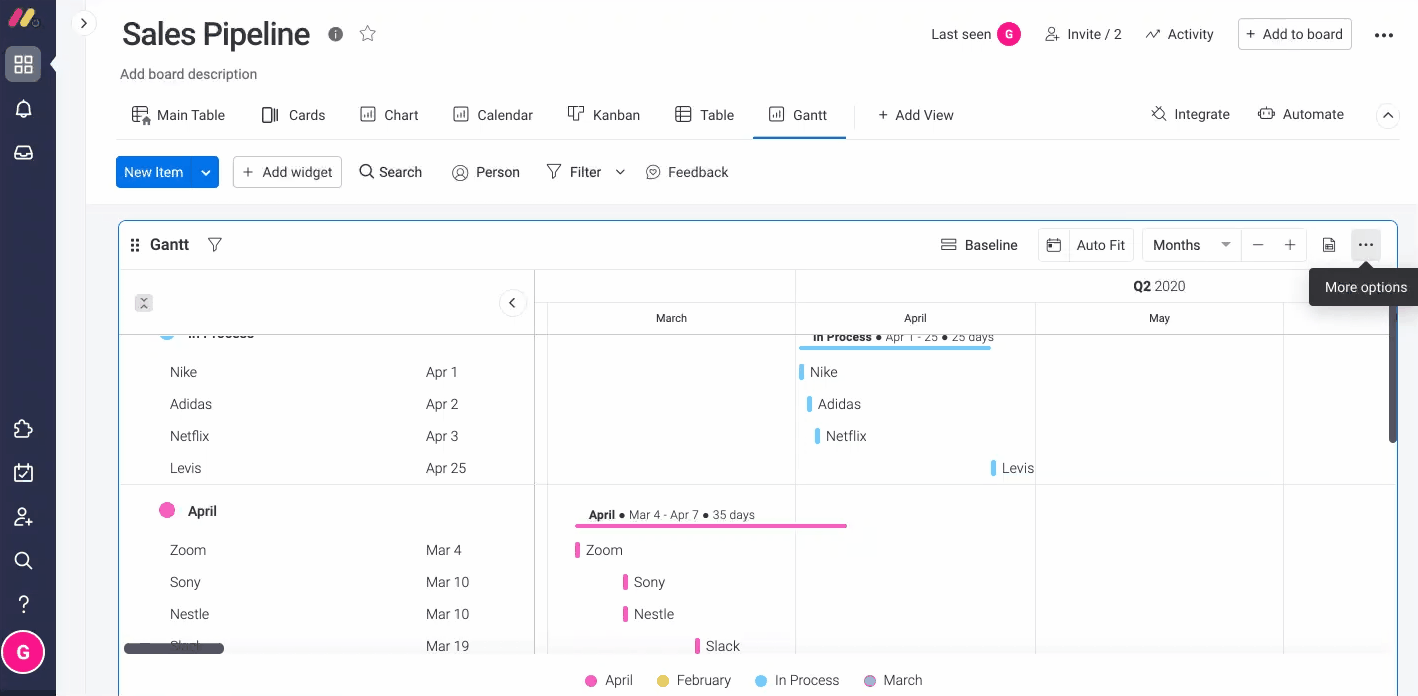Open Invite / 2 members
The width and height of the screenshot is (1418, 696).
(x=1083, y=34)
